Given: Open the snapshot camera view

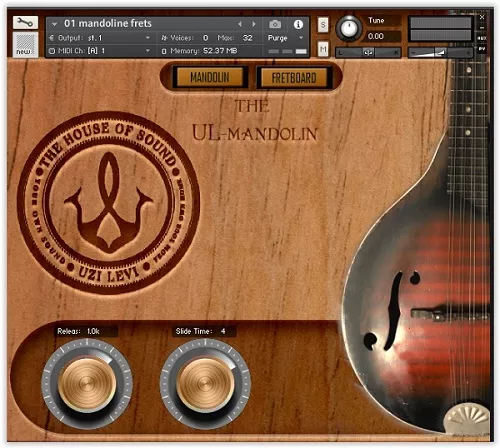Looking at the screenshot, I should (275, 24).
